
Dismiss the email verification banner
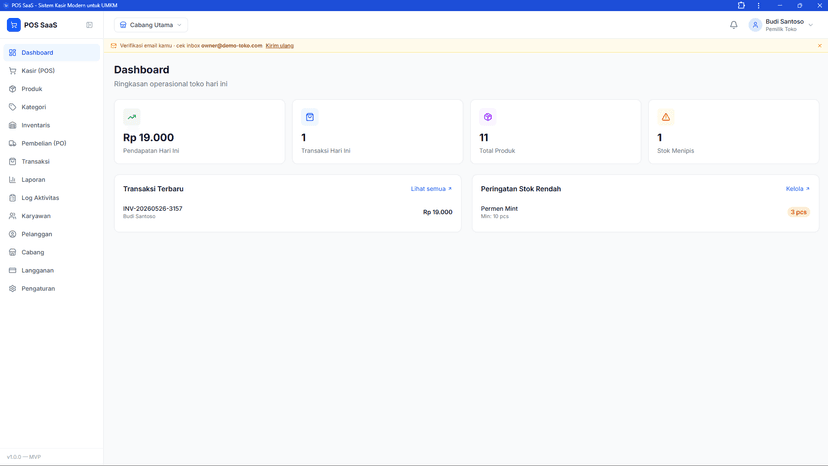point(820,45)
